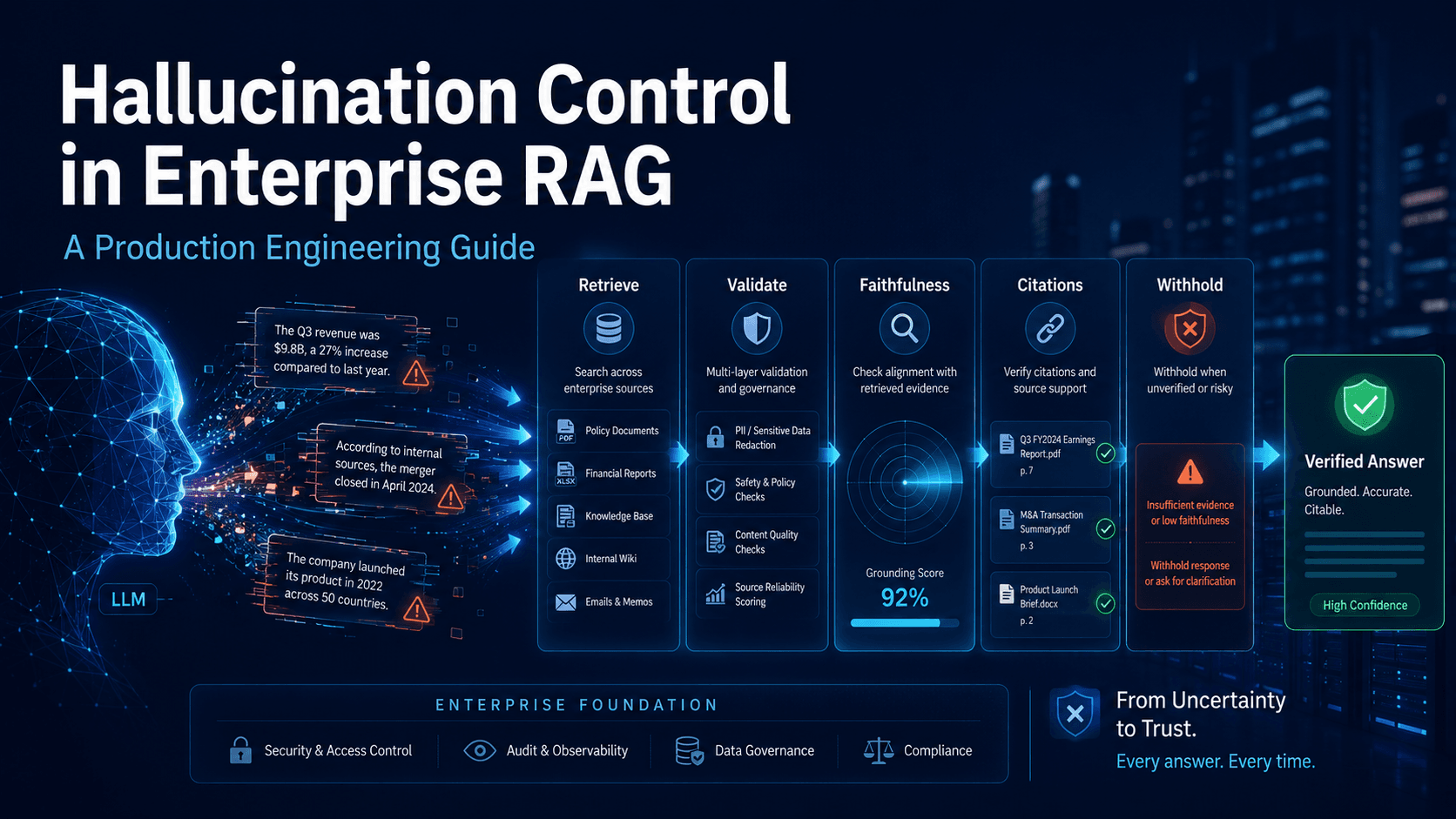Click the Product Launch Brief file icon

click(x=1007, y=594)
